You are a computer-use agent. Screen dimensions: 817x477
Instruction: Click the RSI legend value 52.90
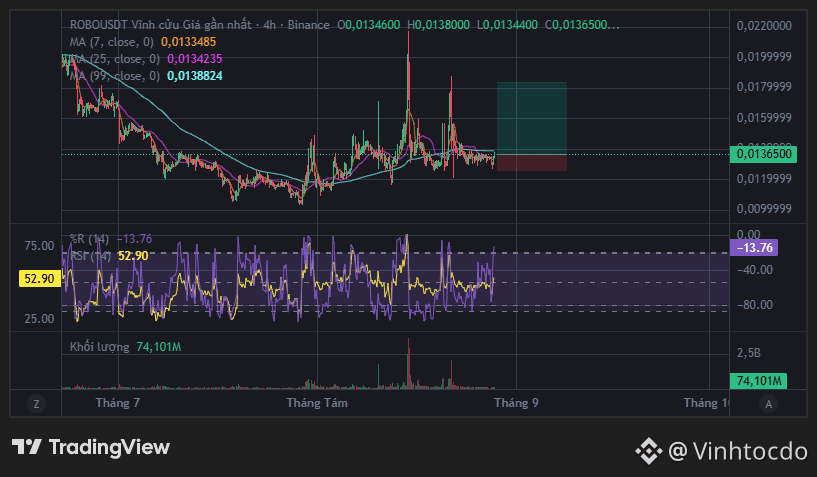pos(133,255)
